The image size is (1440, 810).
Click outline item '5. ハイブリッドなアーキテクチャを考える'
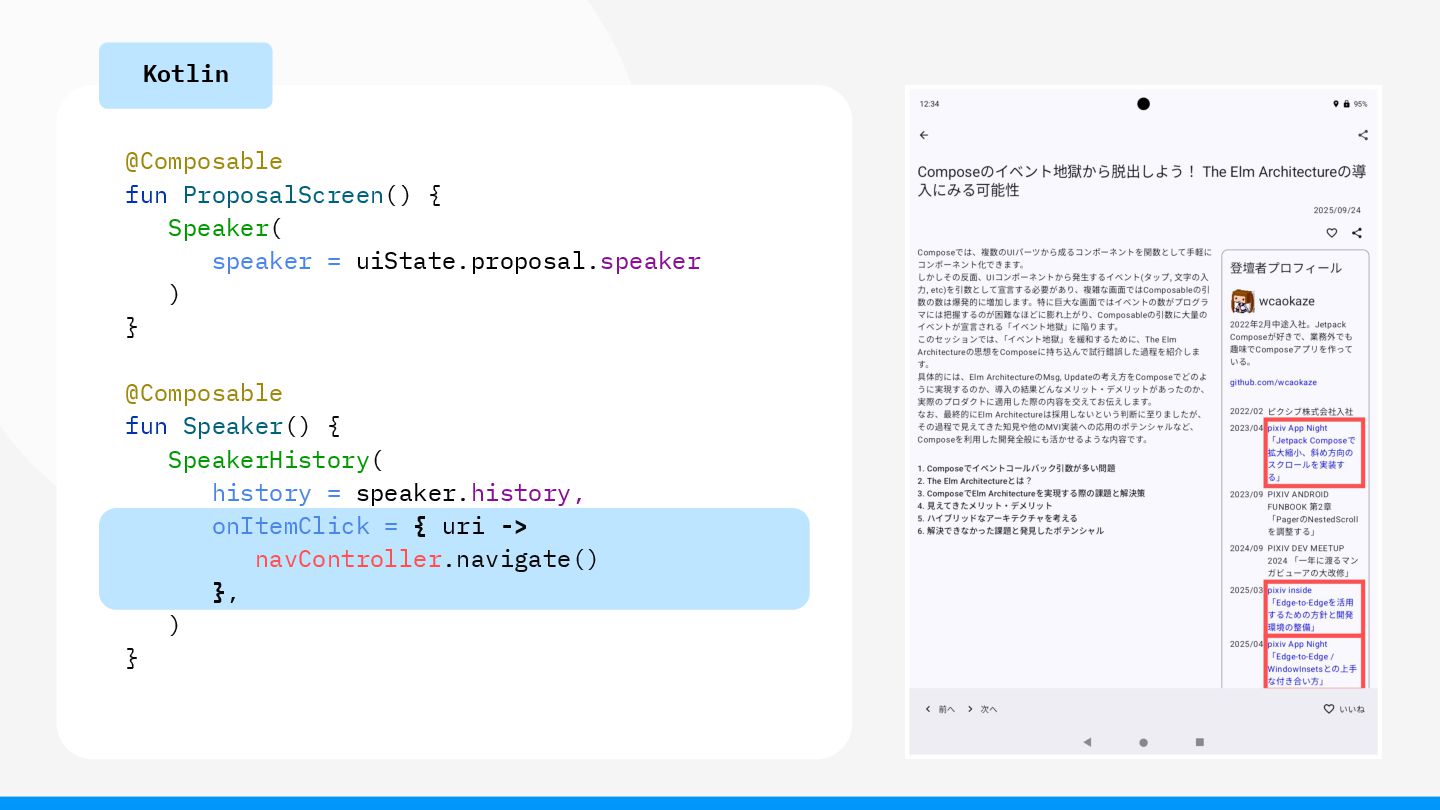997,518
